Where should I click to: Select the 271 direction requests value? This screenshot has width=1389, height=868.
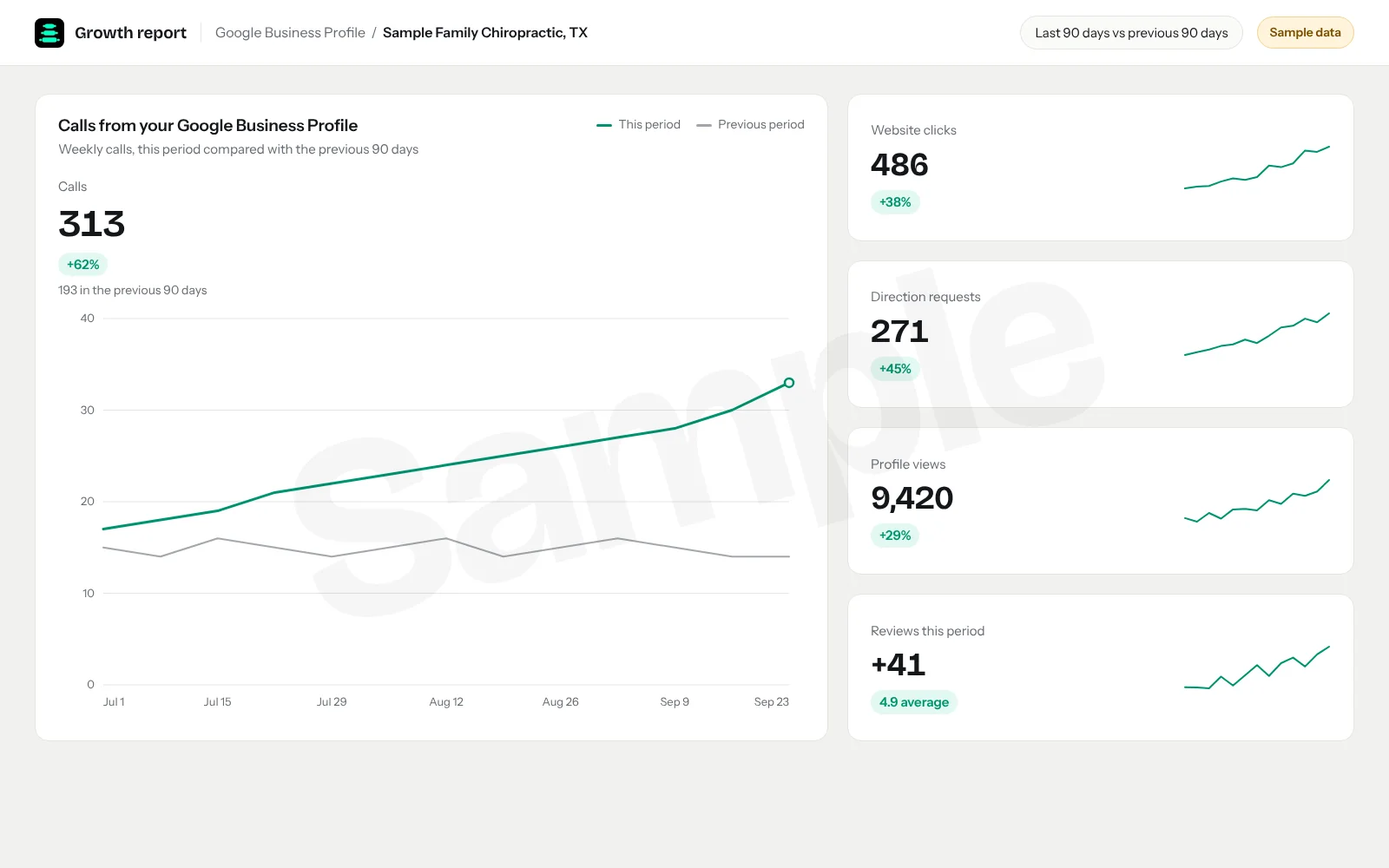pos(899,332)
